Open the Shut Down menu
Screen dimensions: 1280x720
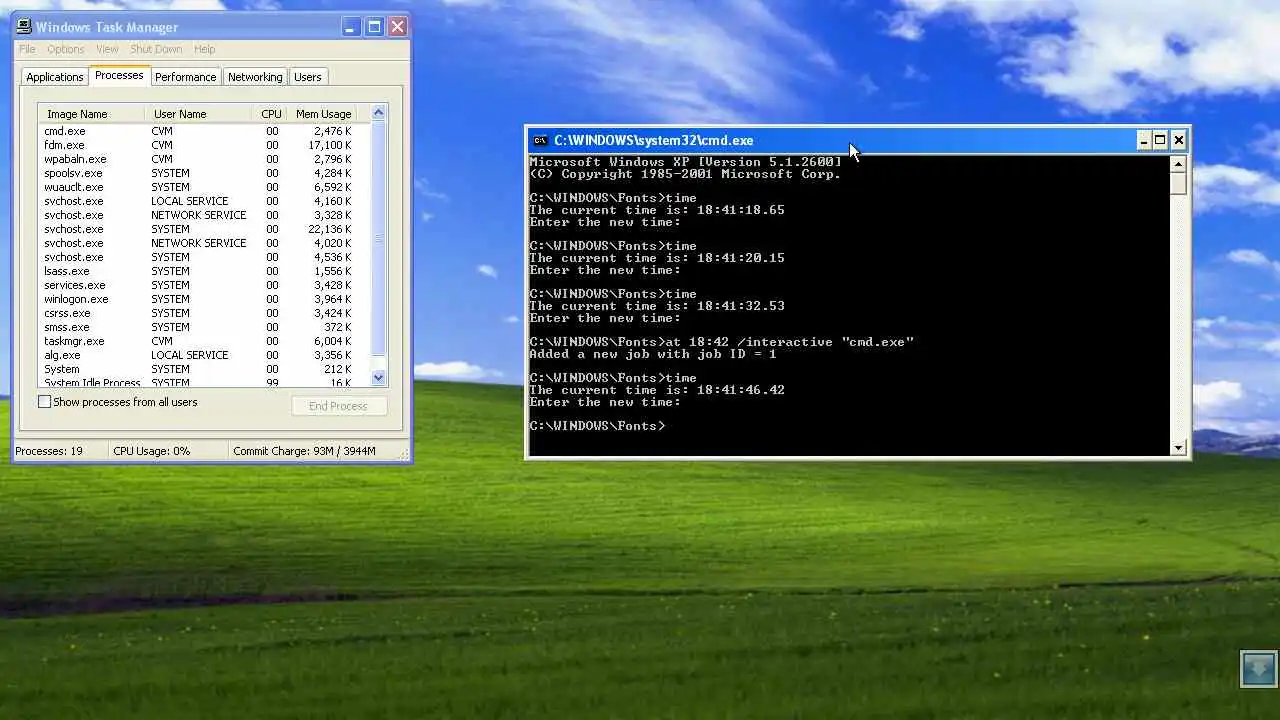click(x=156, y=49)
